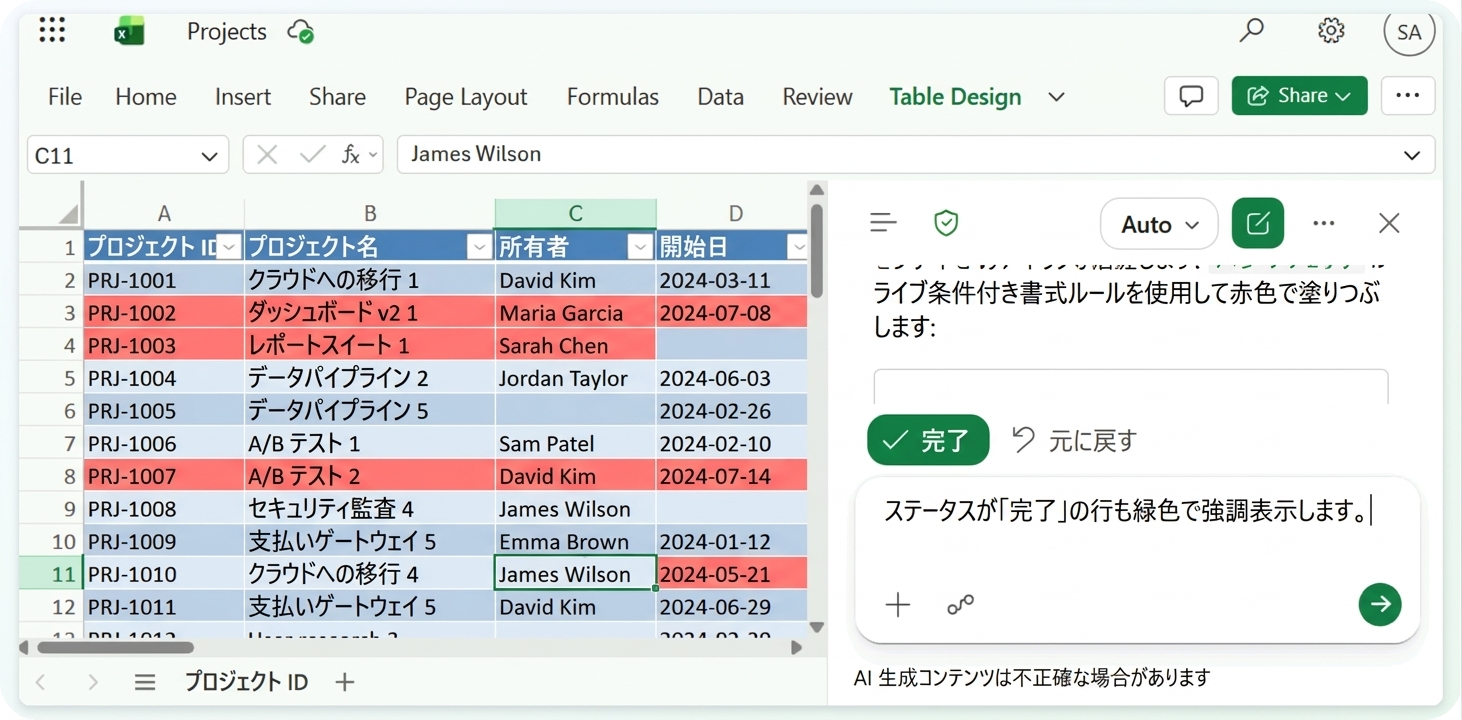Confirm the formula bar entry checkmark
The image size is (1462, 720).
click(313, 155)
